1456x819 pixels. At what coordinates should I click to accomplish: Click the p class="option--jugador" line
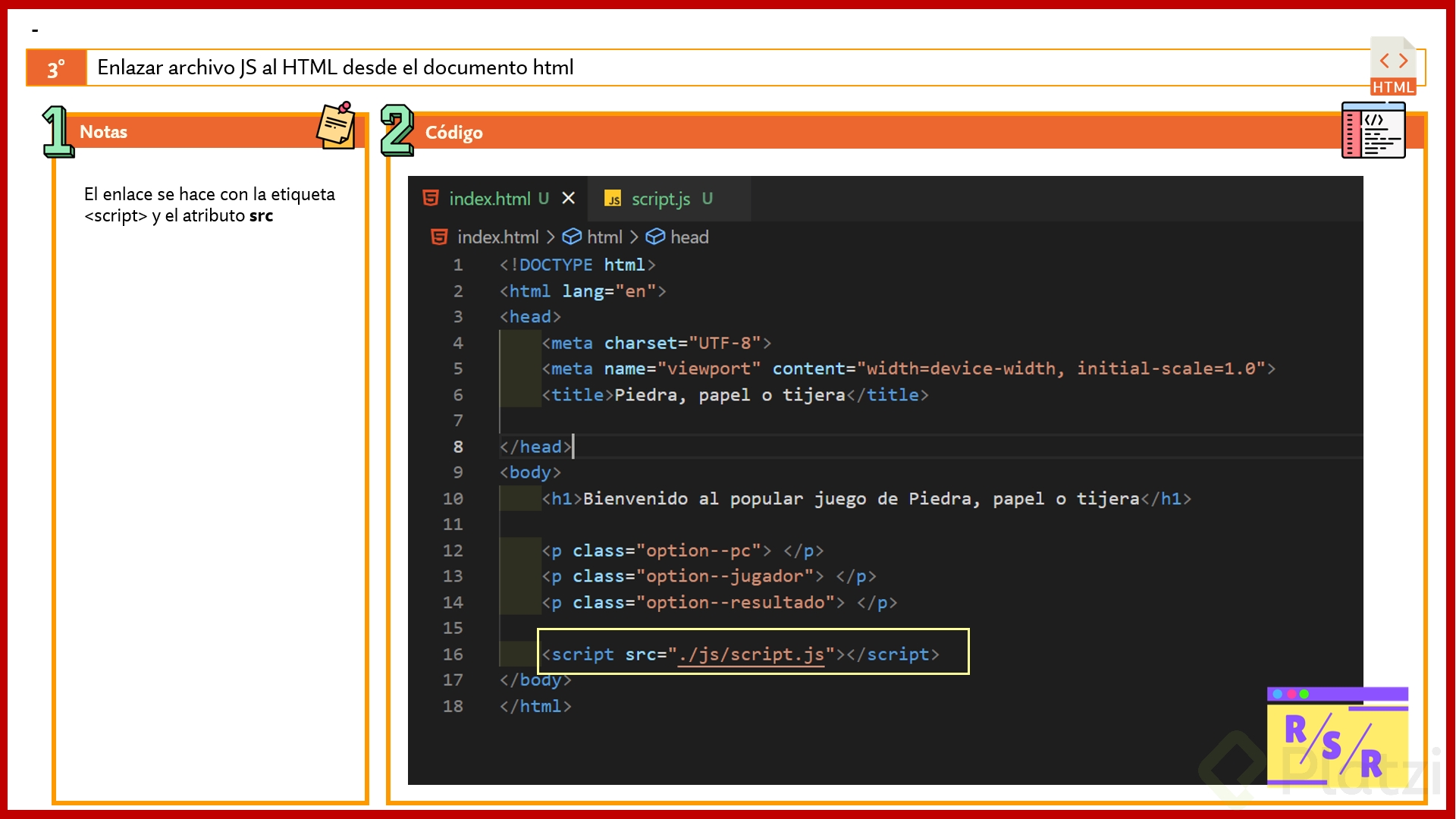(x=709, y=577)
